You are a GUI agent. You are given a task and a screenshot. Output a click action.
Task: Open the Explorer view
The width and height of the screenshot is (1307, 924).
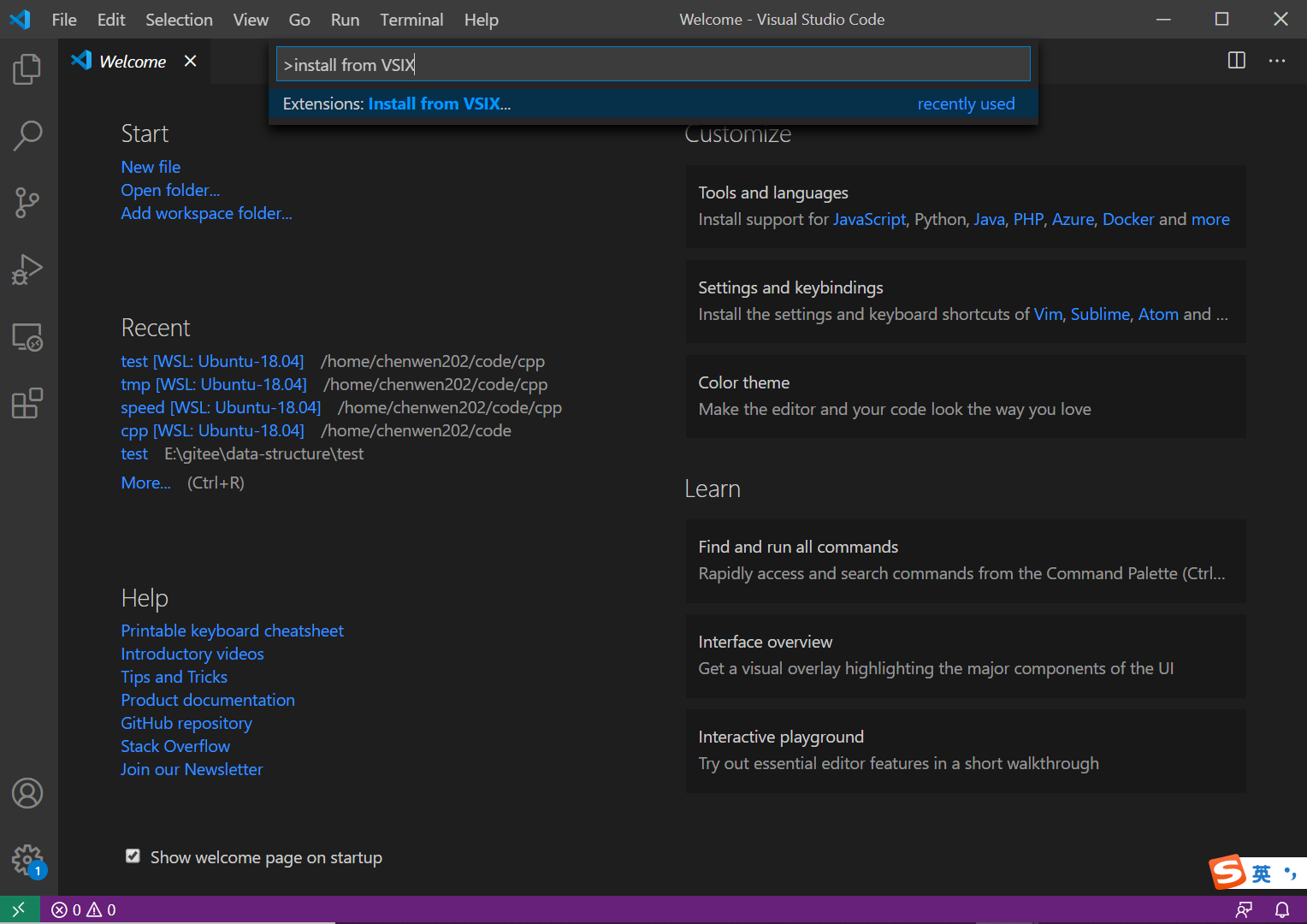click(x=27, y=69)
